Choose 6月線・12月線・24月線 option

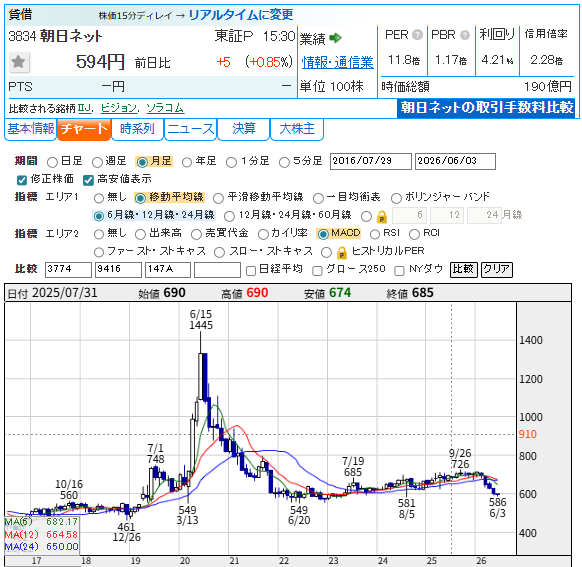[x=99, y=216]
